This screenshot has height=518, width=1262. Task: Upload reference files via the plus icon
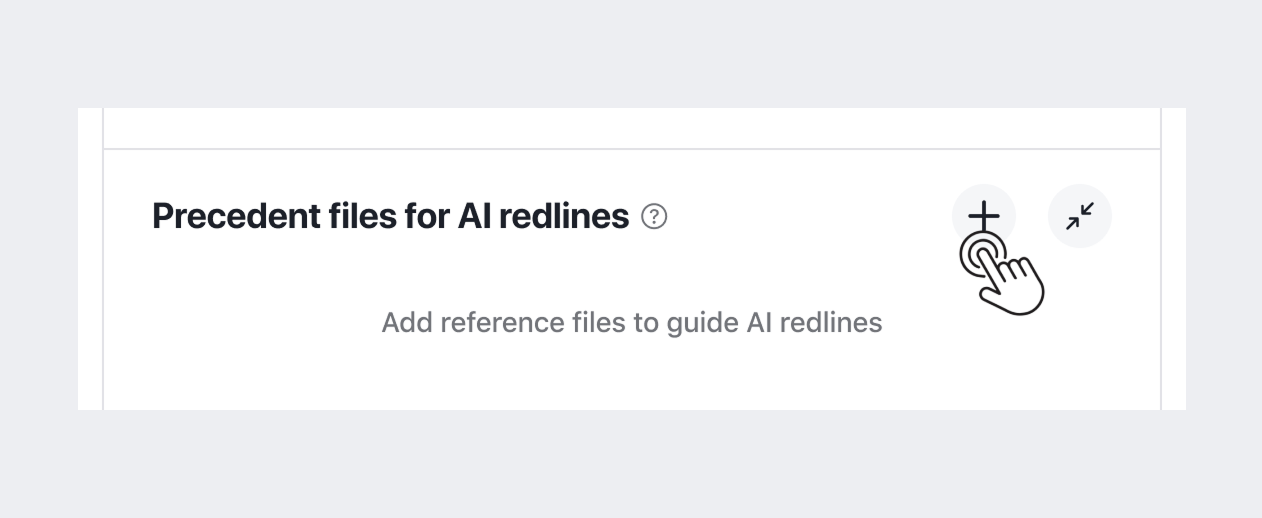point(984,216)
